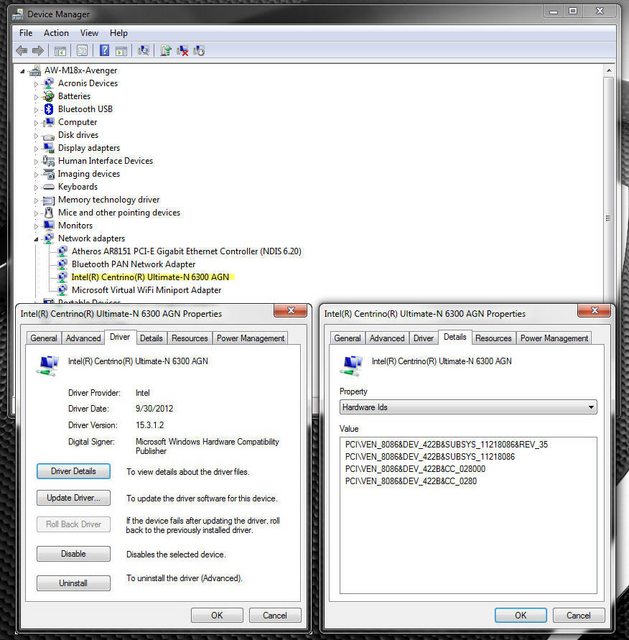Expand the Computer node
This screenshot has width=629, height=640.
36,122
